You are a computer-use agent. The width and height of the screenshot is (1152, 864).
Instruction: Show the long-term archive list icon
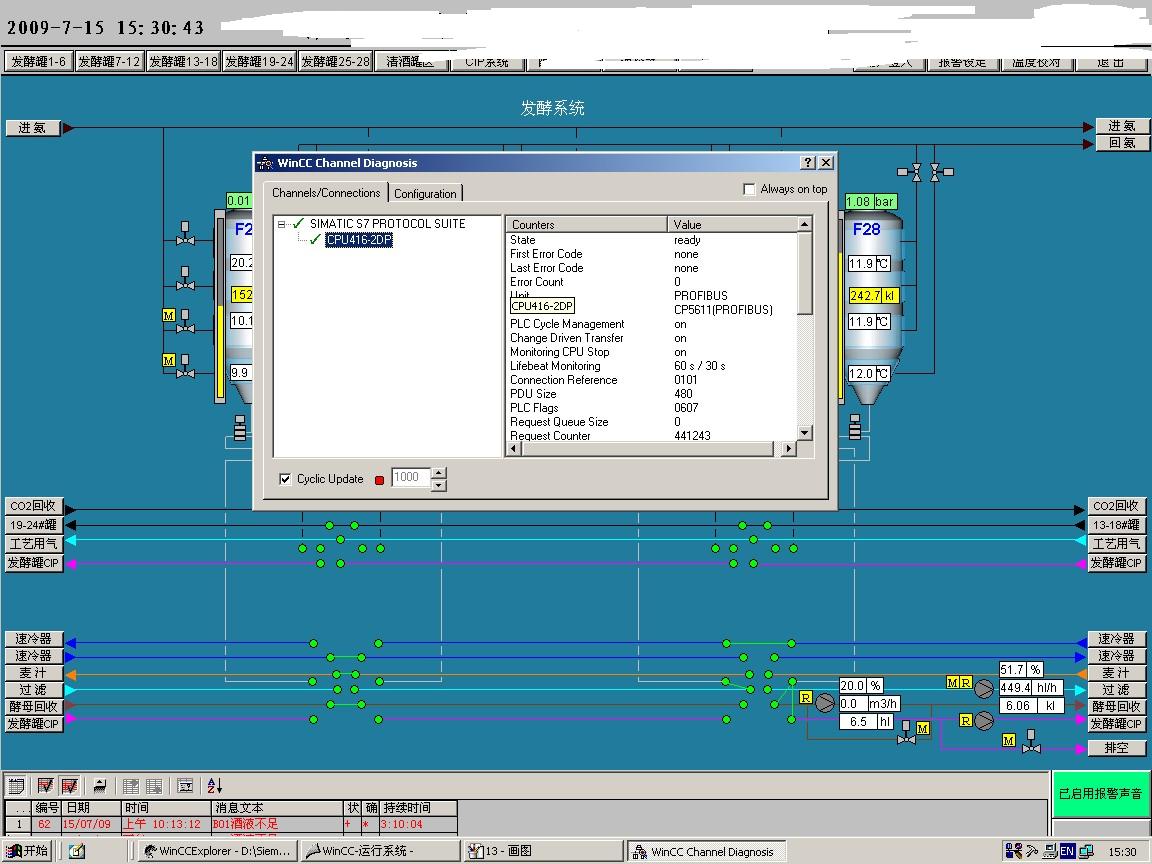70,785
